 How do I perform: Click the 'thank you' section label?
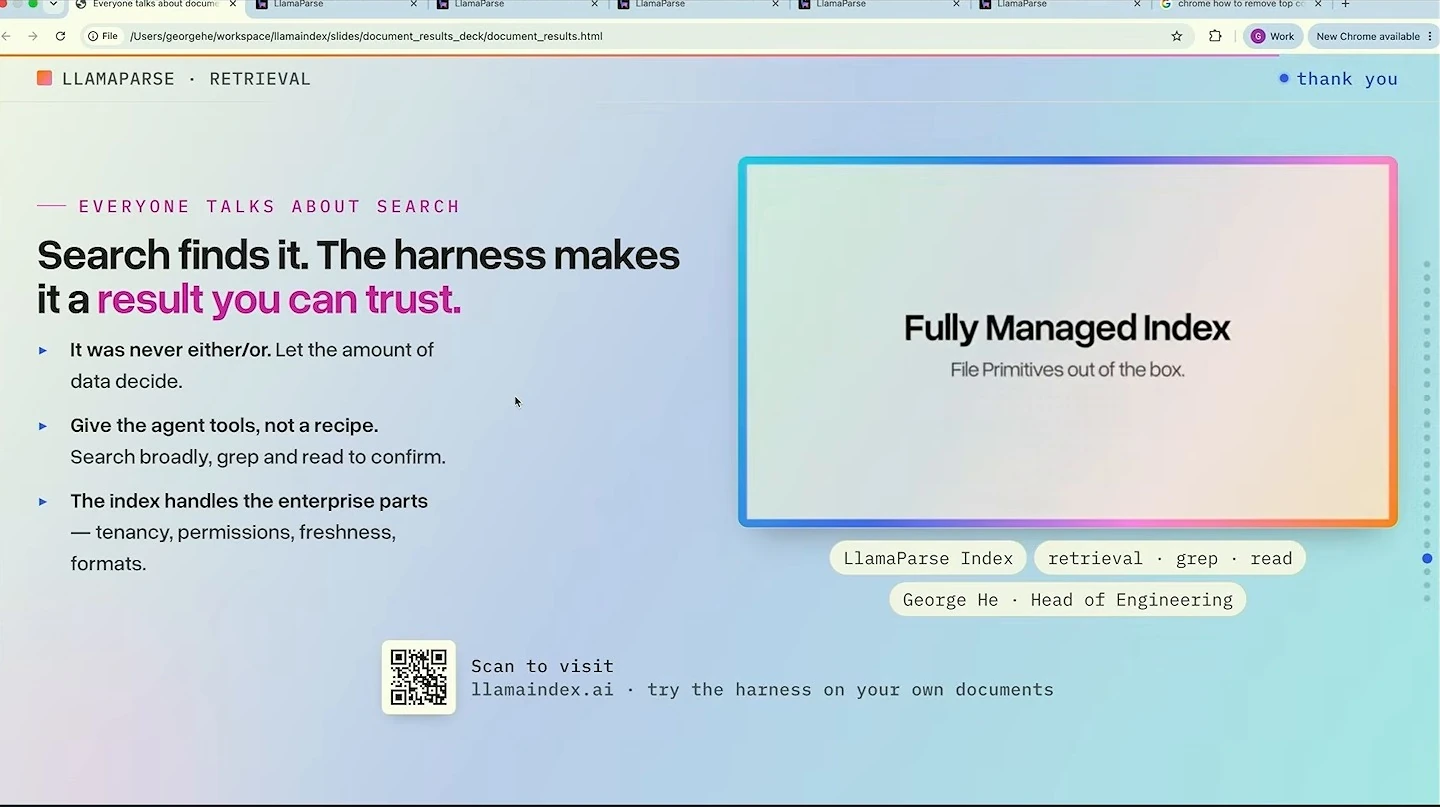coord(1347,79)
